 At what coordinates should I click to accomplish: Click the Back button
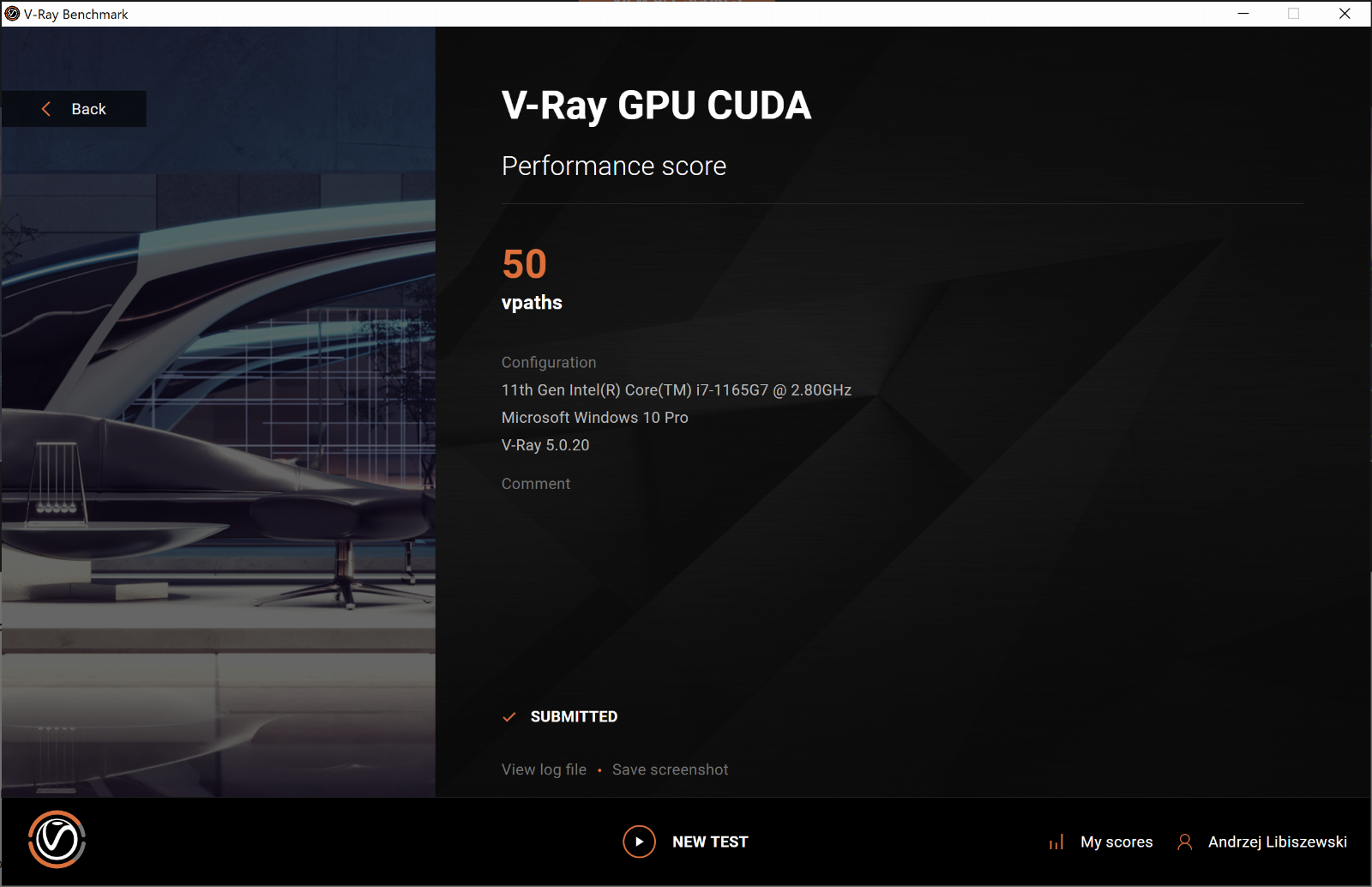click(x=74, y=109)
